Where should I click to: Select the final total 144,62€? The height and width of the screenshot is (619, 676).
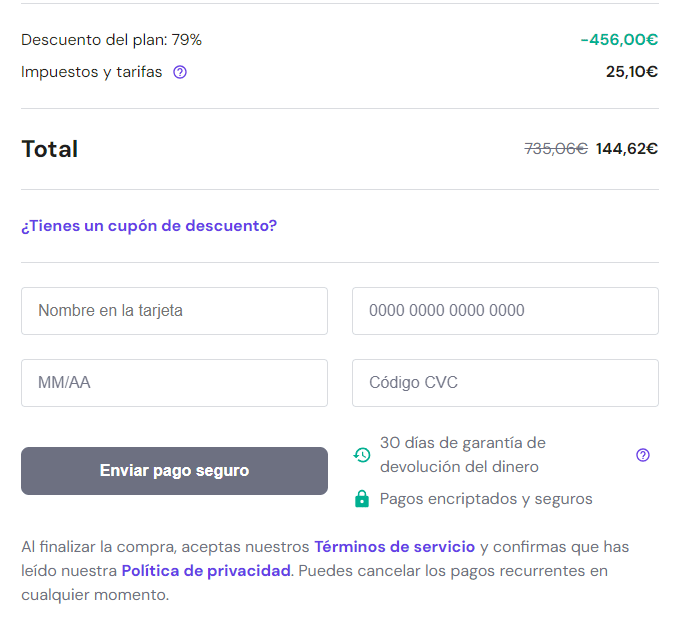(626, 149)
